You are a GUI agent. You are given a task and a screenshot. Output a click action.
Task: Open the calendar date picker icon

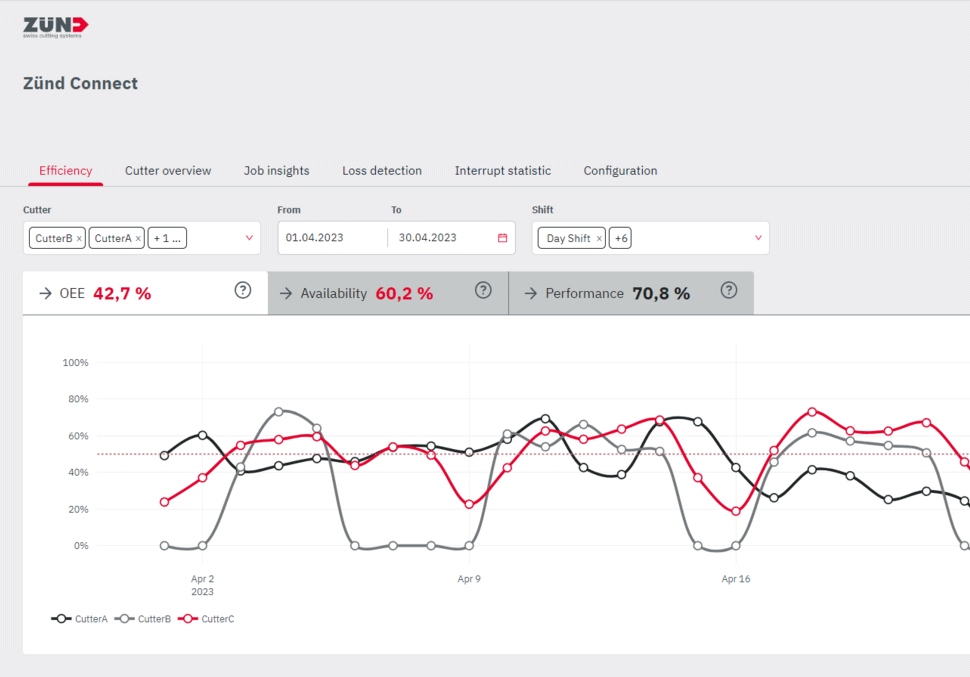click(x=502, y=238)
